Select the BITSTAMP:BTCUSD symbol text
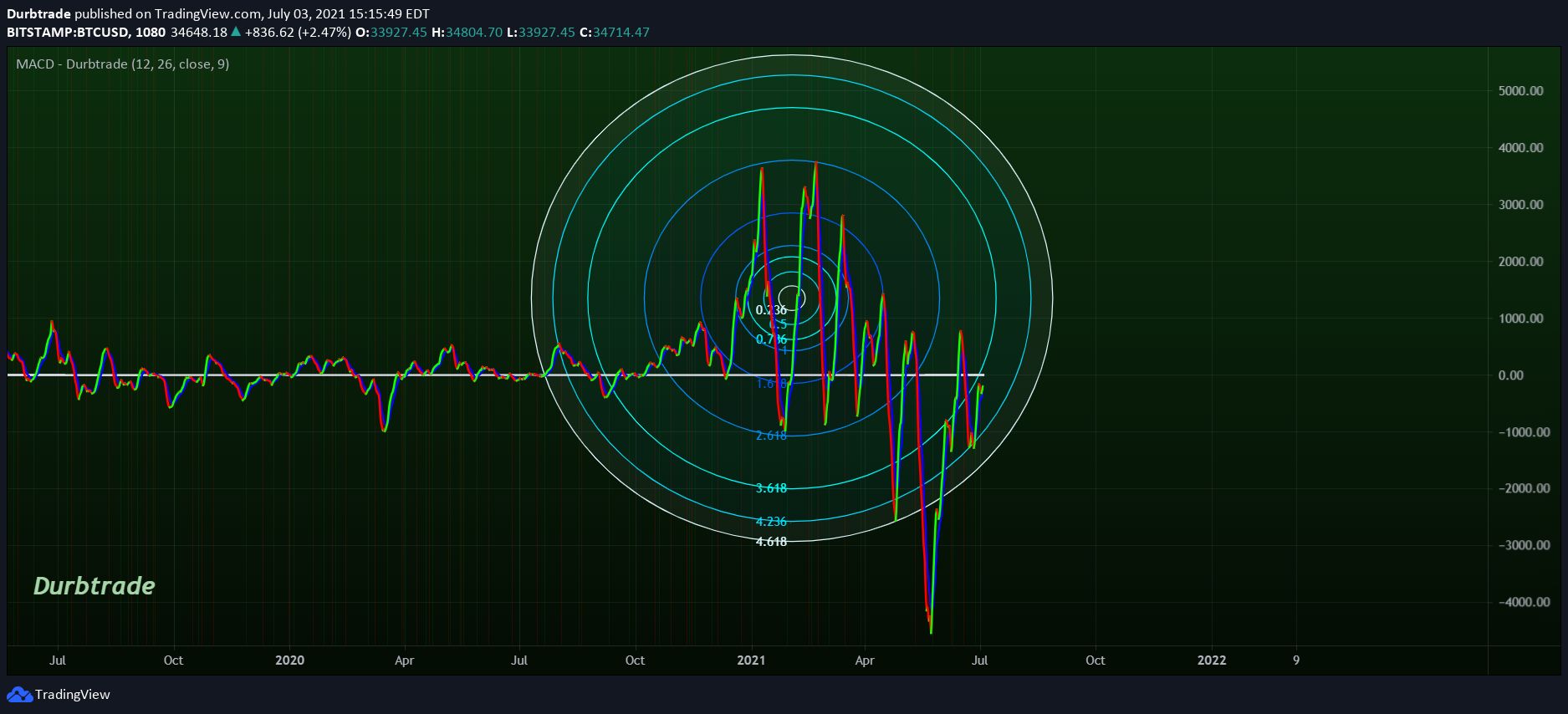1568x714 pixels. (x=68, y=33)
